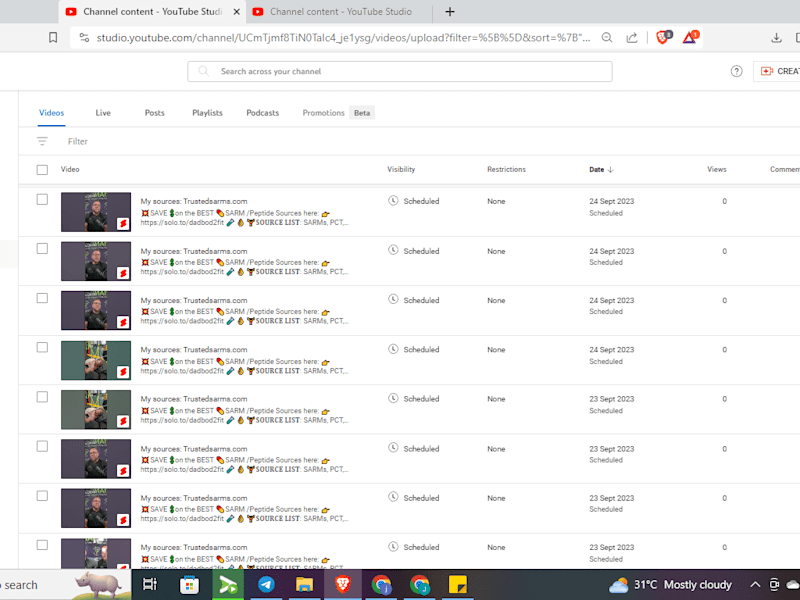Sort by Date column arrow

[x=611, y=169]
